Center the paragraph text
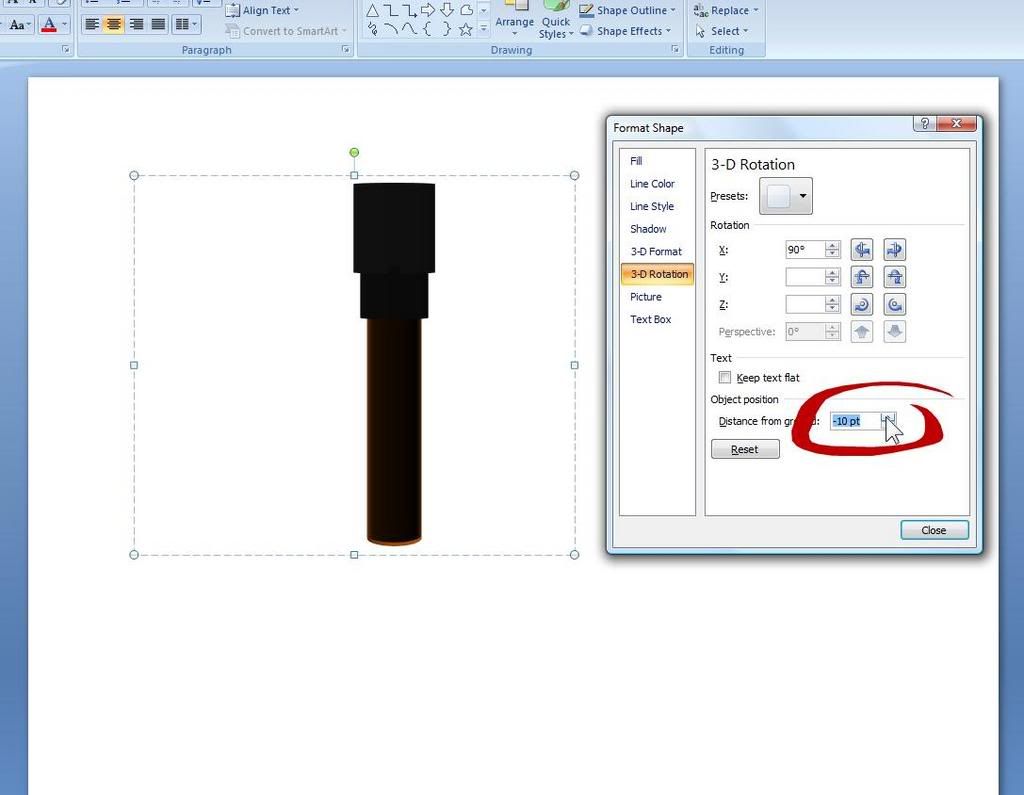 (114, 25)
